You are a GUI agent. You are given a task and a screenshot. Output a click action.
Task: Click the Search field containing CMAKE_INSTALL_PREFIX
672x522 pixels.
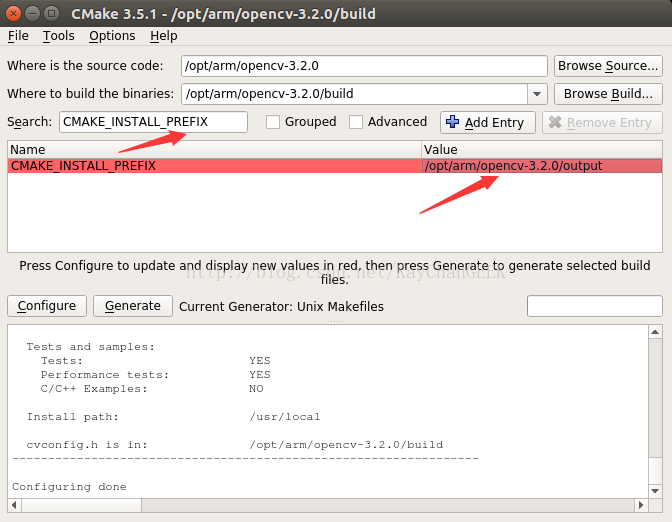click(153, 122)
